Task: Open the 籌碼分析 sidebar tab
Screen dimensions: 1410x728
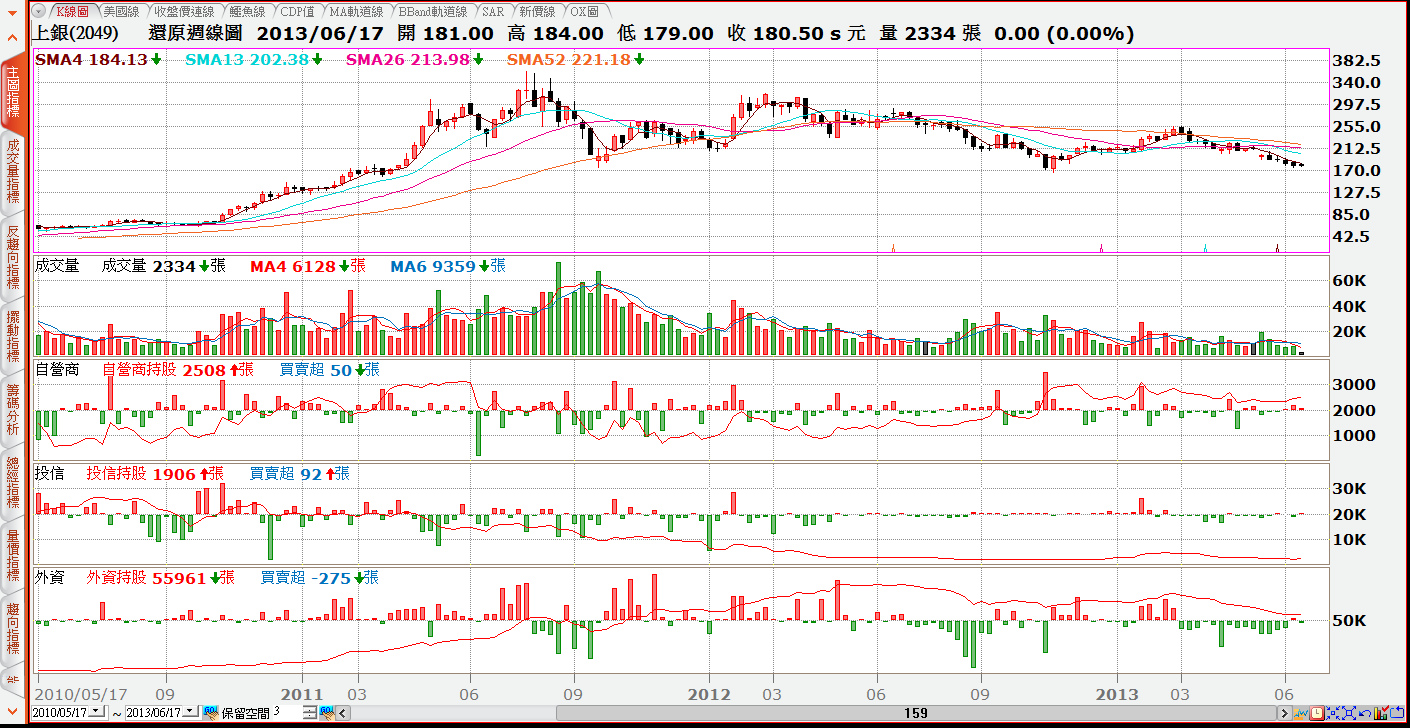Action: 13,409
